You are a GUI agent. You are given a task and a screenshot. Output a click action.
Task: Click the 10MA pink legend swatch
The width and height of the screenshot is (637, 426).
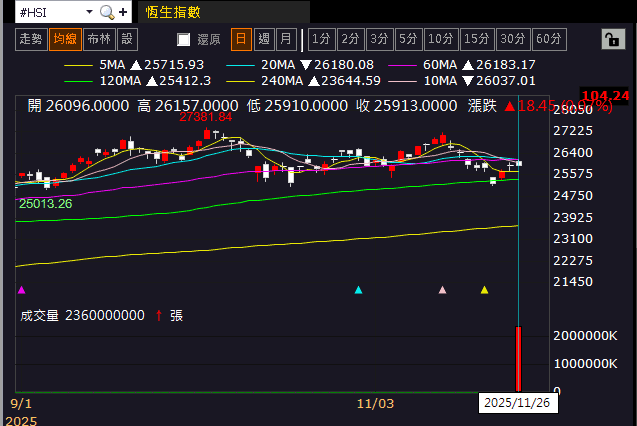402,81
